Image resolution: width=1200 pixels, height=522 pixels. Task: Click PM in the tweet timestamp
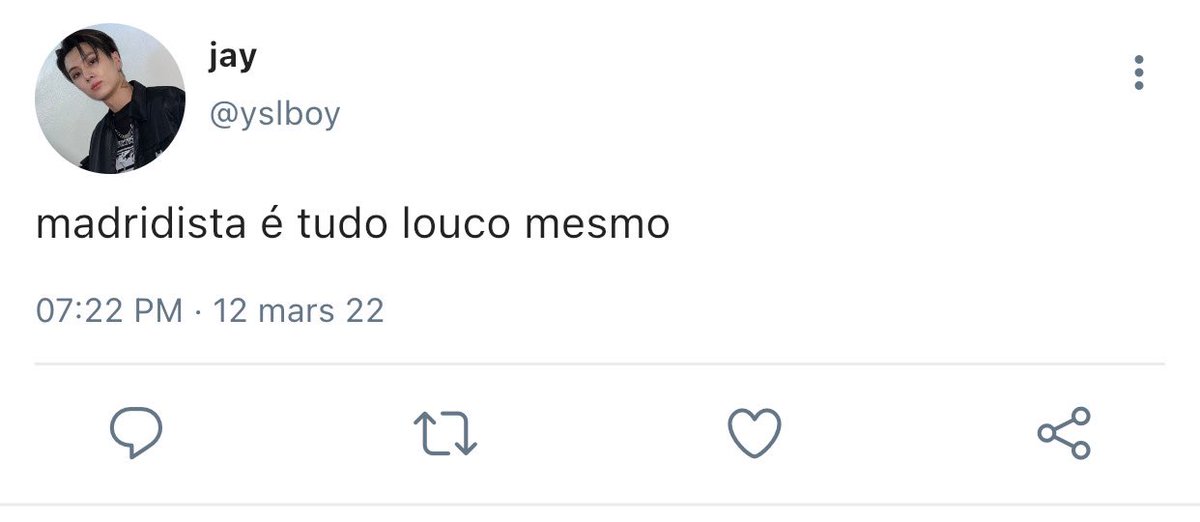pos(160,310)
